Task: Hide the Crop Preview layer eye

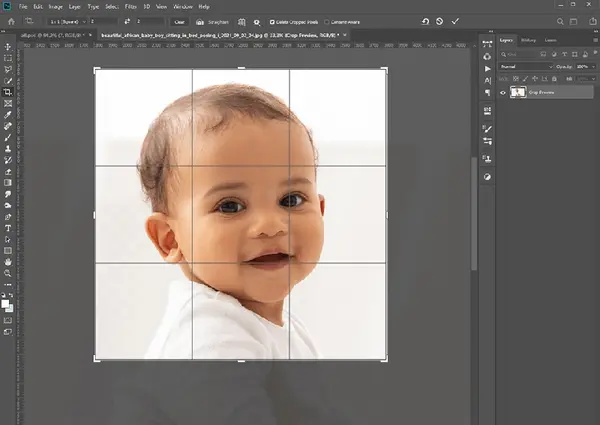Action: pos(503,93)
